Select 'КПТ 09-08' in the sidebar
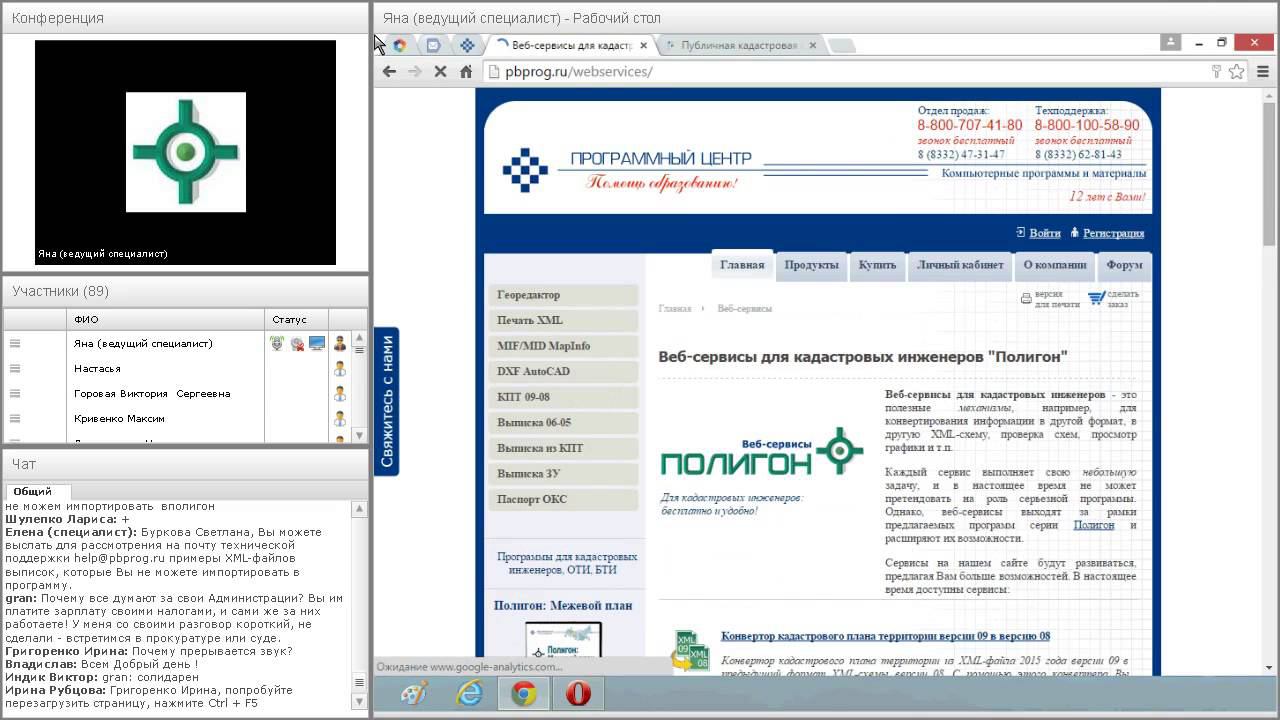Screen dimensions: 1280x720 563,397
